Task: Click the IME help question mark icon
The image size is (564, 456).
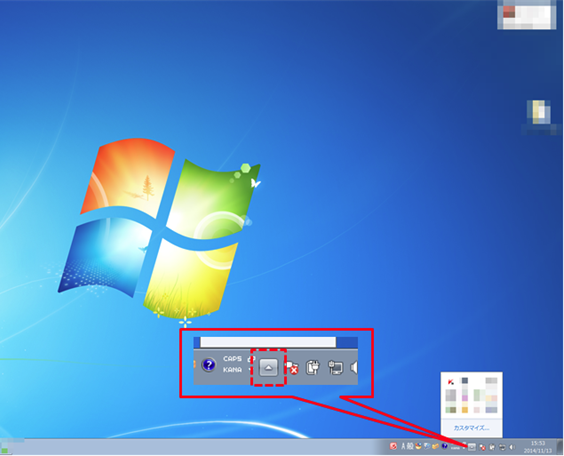Action: coord(445,446)
